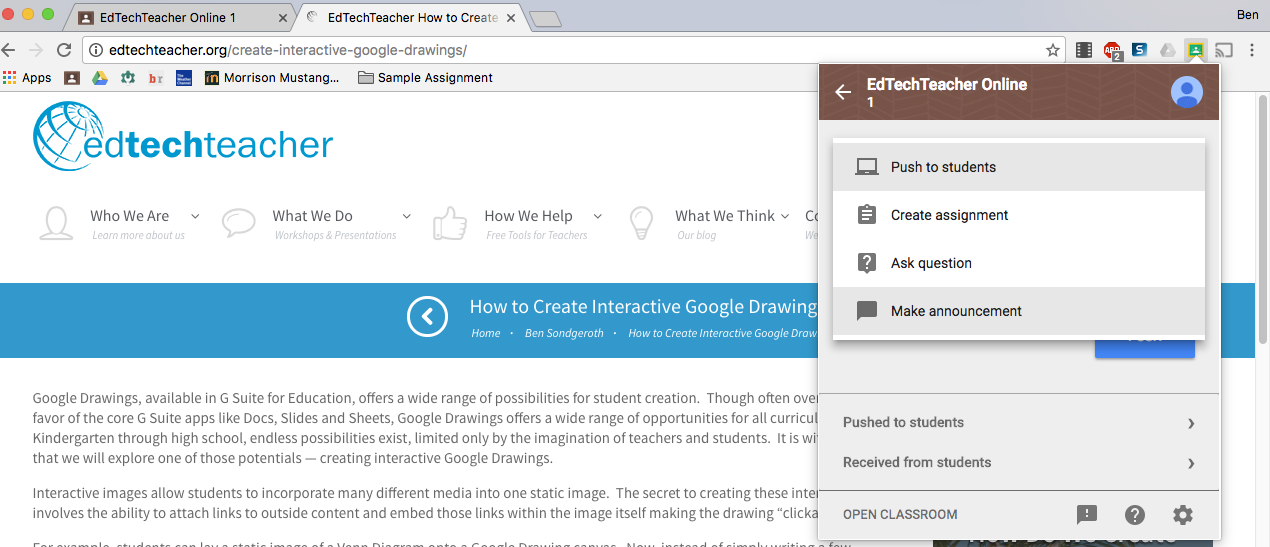Close the EdTechTeacher Online 1 tab
Image resolution: width=1270 pixels, height=547 pixels.
[283, 18]
